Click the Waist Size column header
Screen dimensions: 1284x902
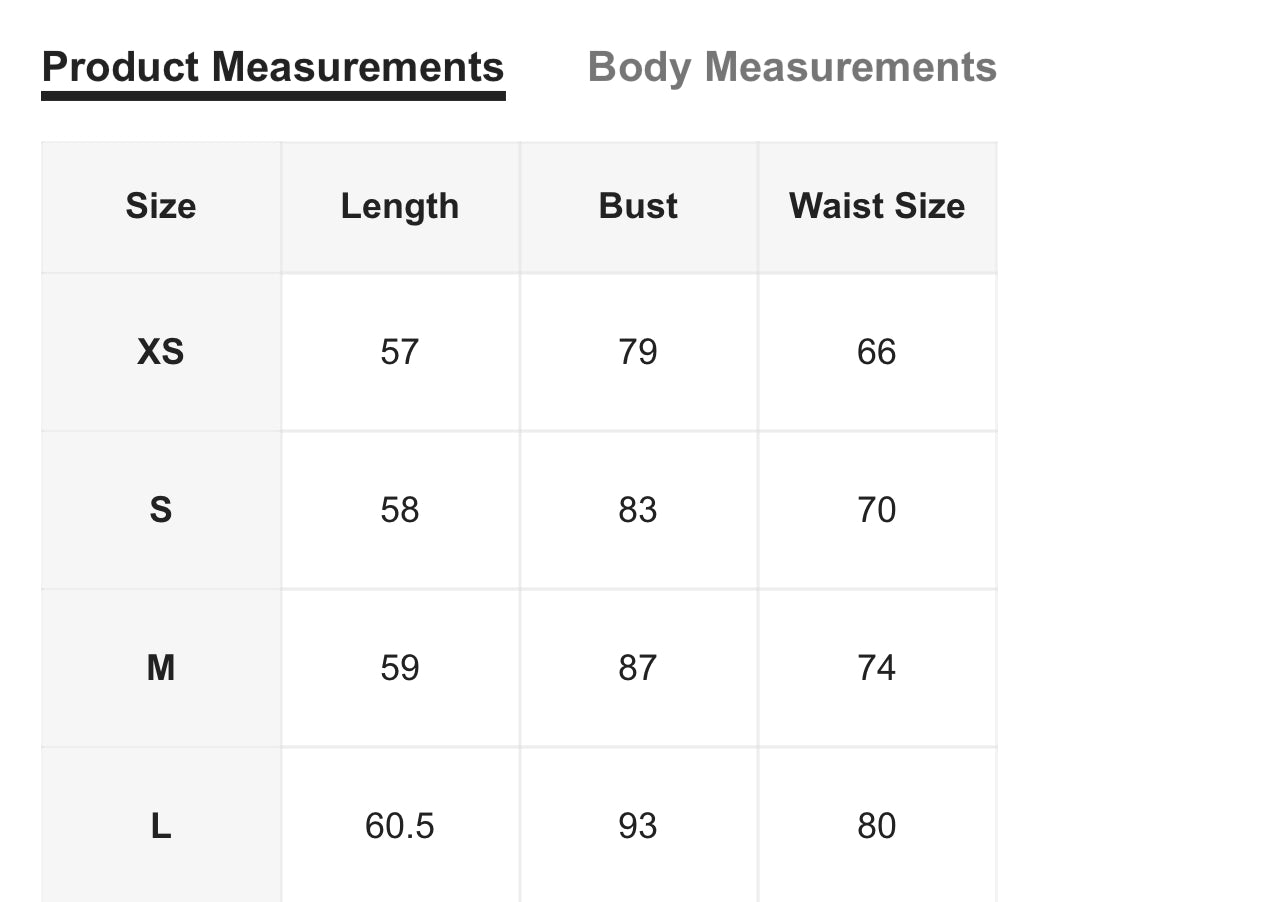click(877, 206)
